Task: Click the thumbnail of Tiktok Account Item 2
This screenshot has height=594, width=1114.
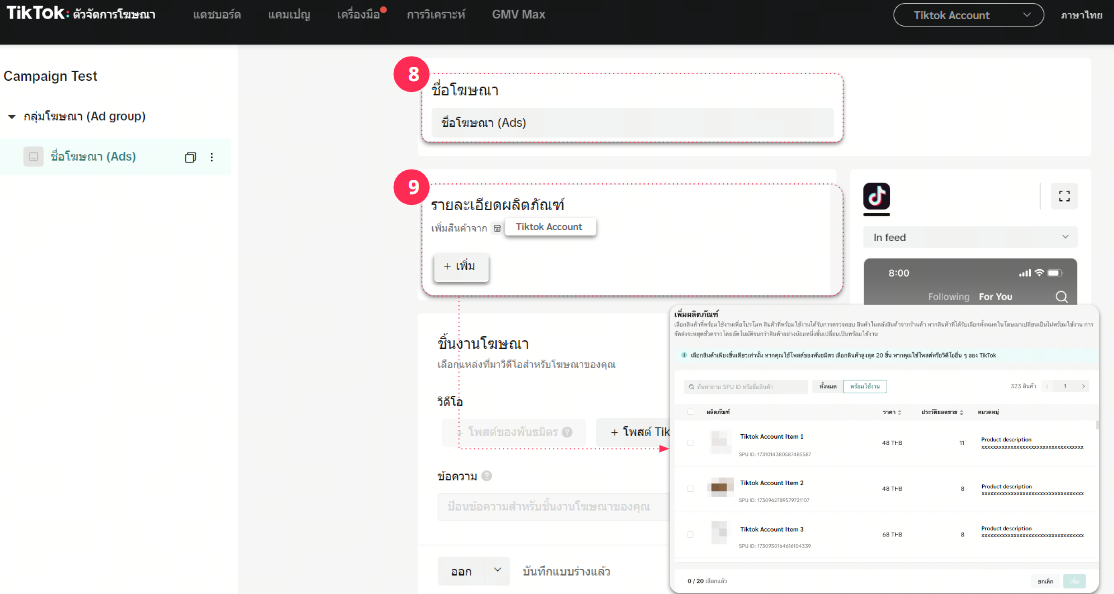Action: (x=720, y=488)
